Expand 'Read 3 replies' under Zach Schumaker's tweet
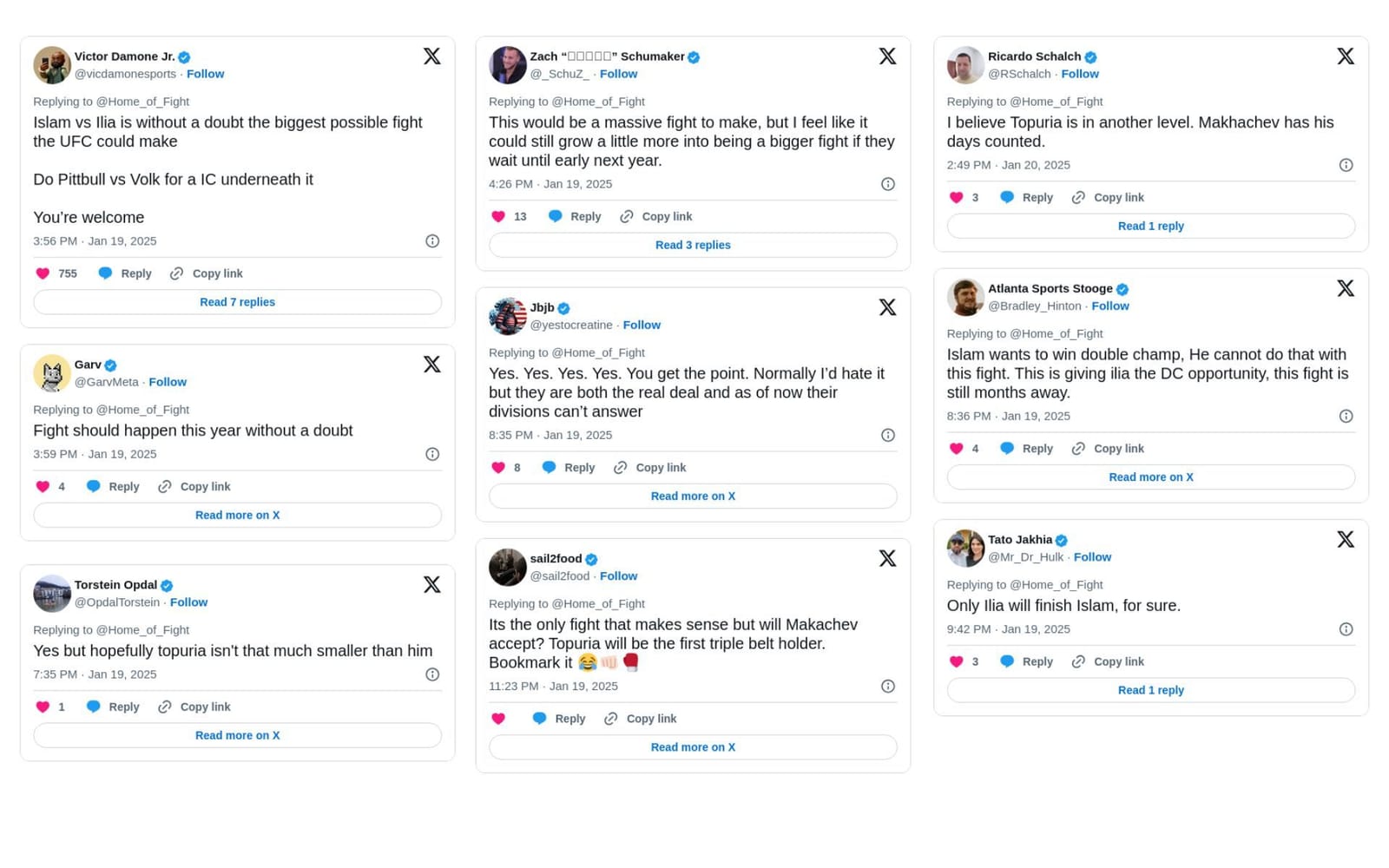The height and width of the screenshot is (868, 1389). point(693,245)
